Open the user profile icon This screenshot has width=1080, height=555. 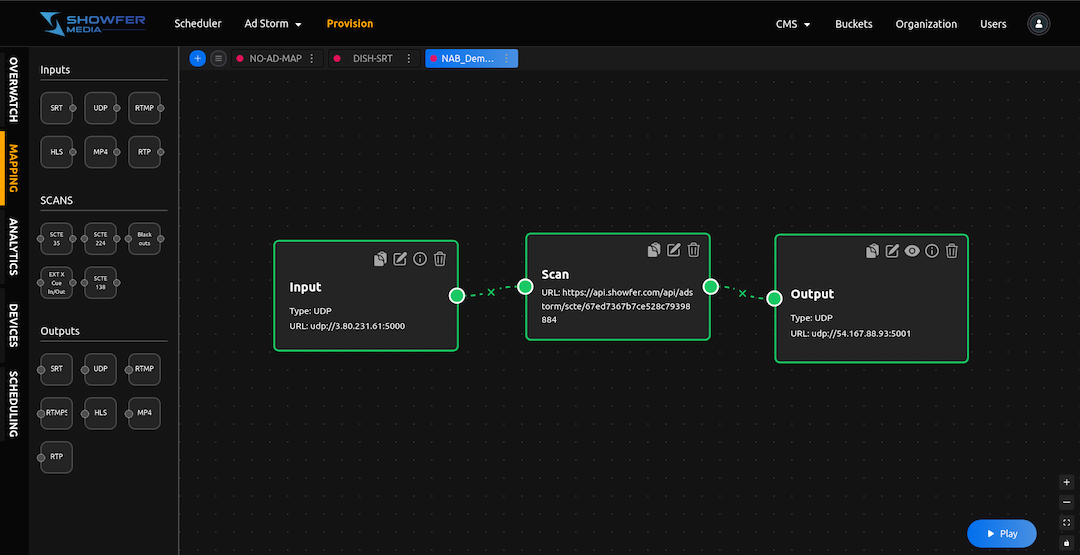[1039, 24]
